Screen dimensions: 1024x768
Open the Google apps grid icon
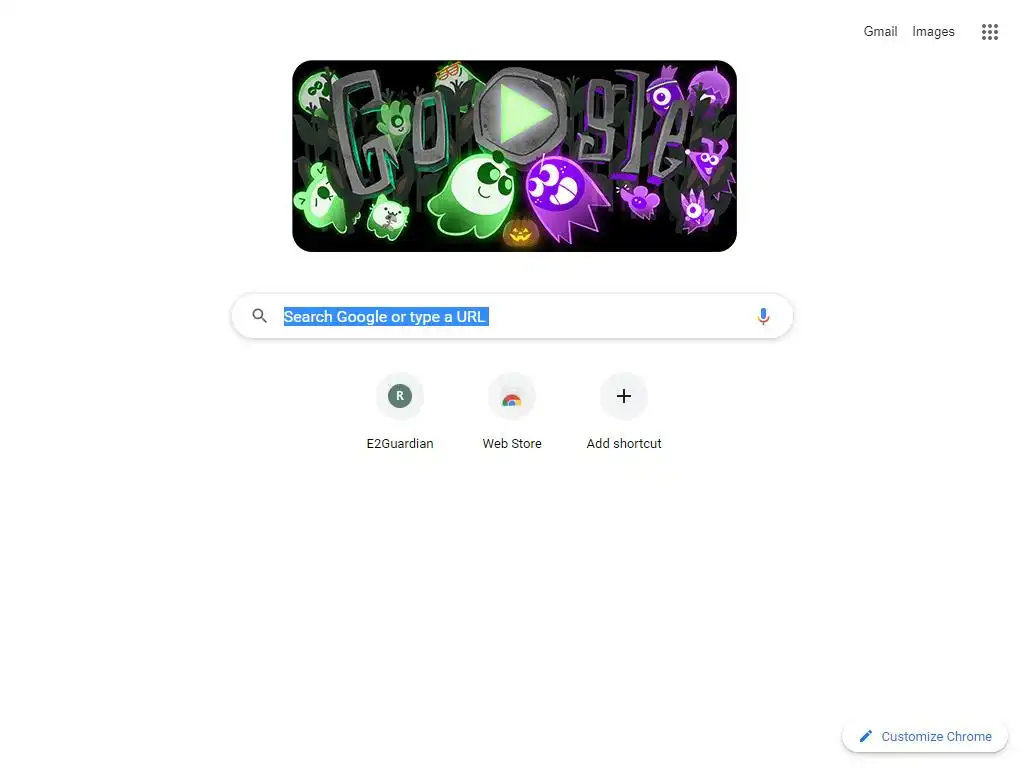coord(989,31)
